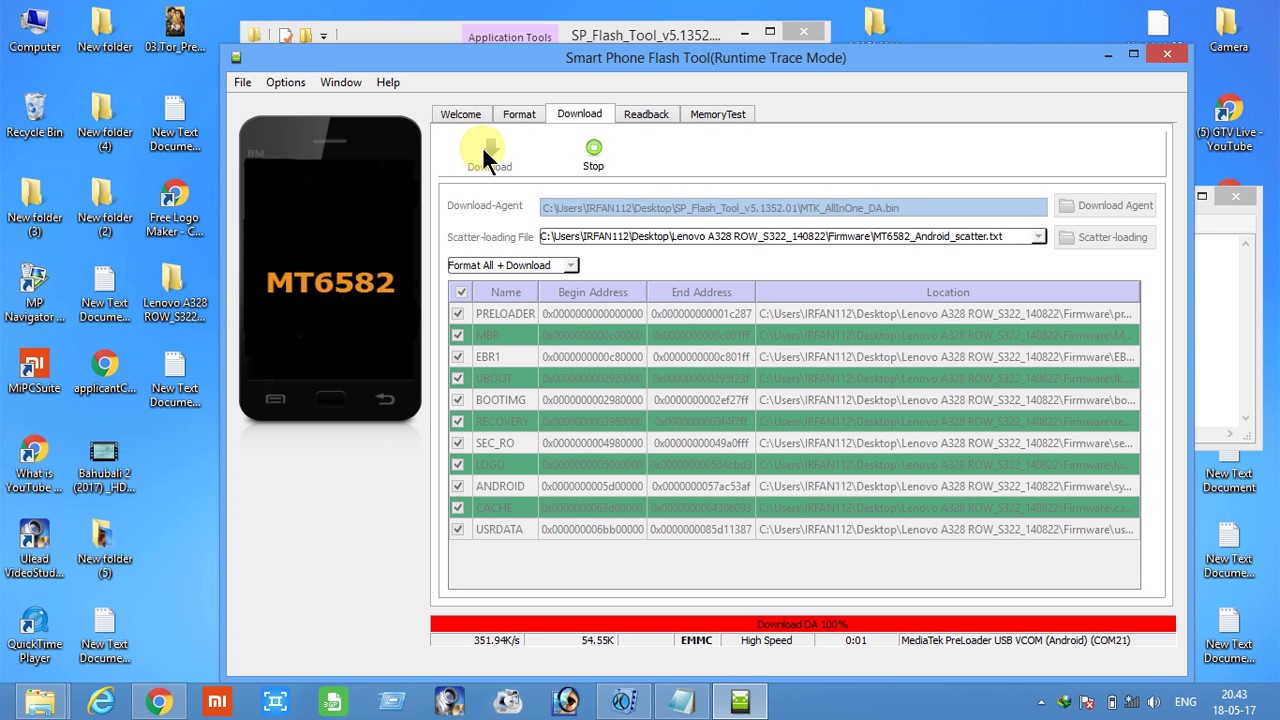Open the Computer desktop icon
Image resolution: width=1280 pixels, height=720 pixels.
(34, 29)
